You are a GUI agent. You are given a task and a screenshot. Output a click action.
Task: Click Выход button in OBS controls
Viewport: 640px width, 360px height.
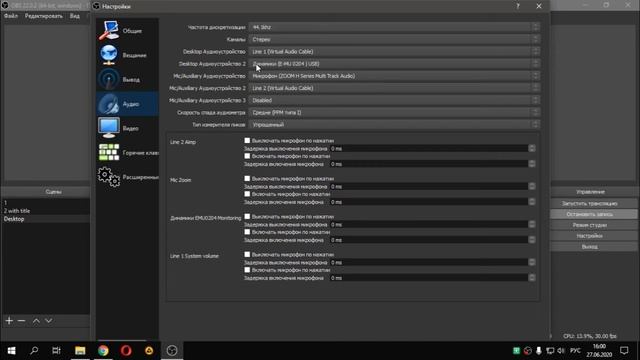tap(589, 247)
